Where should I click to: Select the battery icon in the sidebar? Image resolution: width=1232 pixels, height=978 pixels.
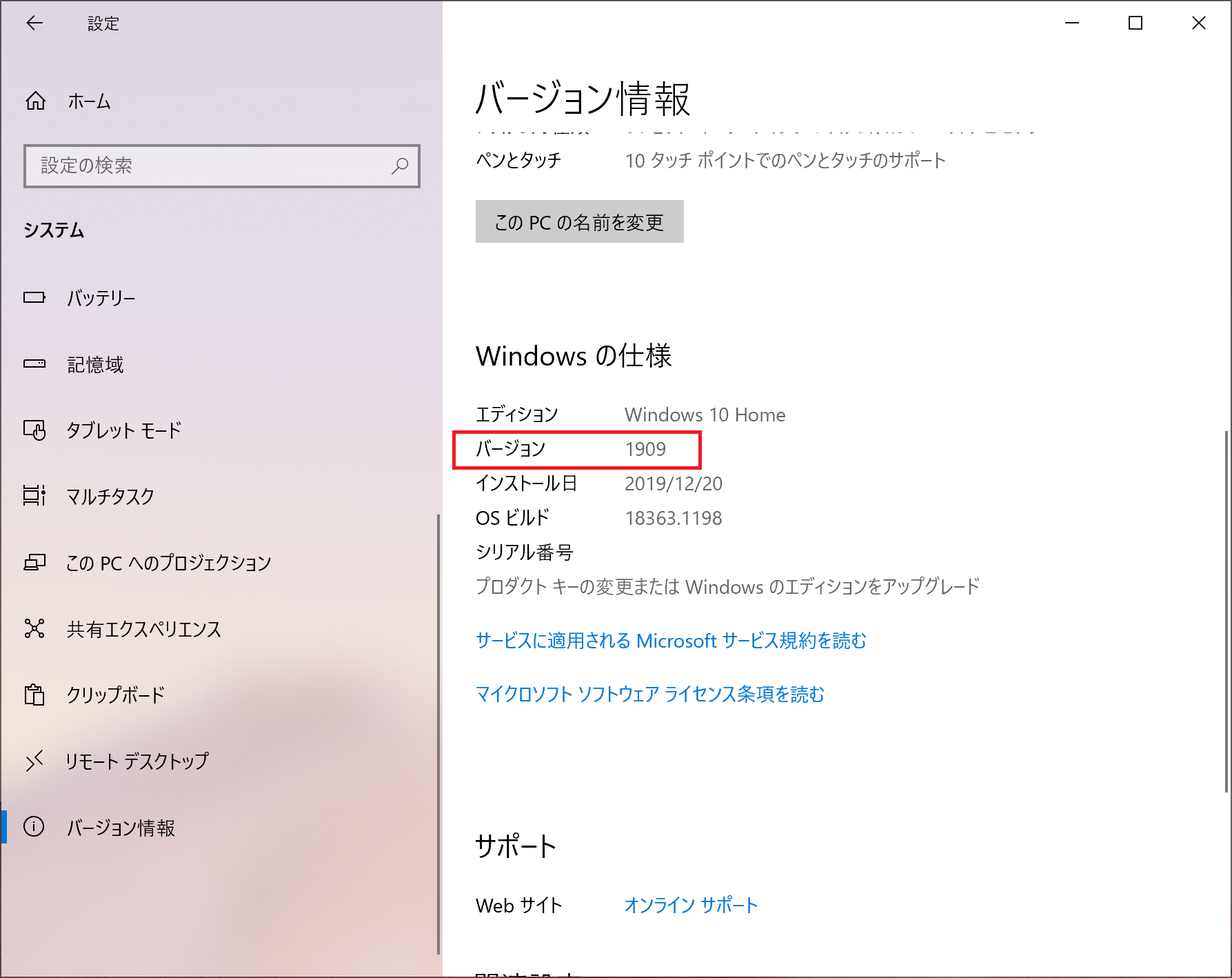35,298
